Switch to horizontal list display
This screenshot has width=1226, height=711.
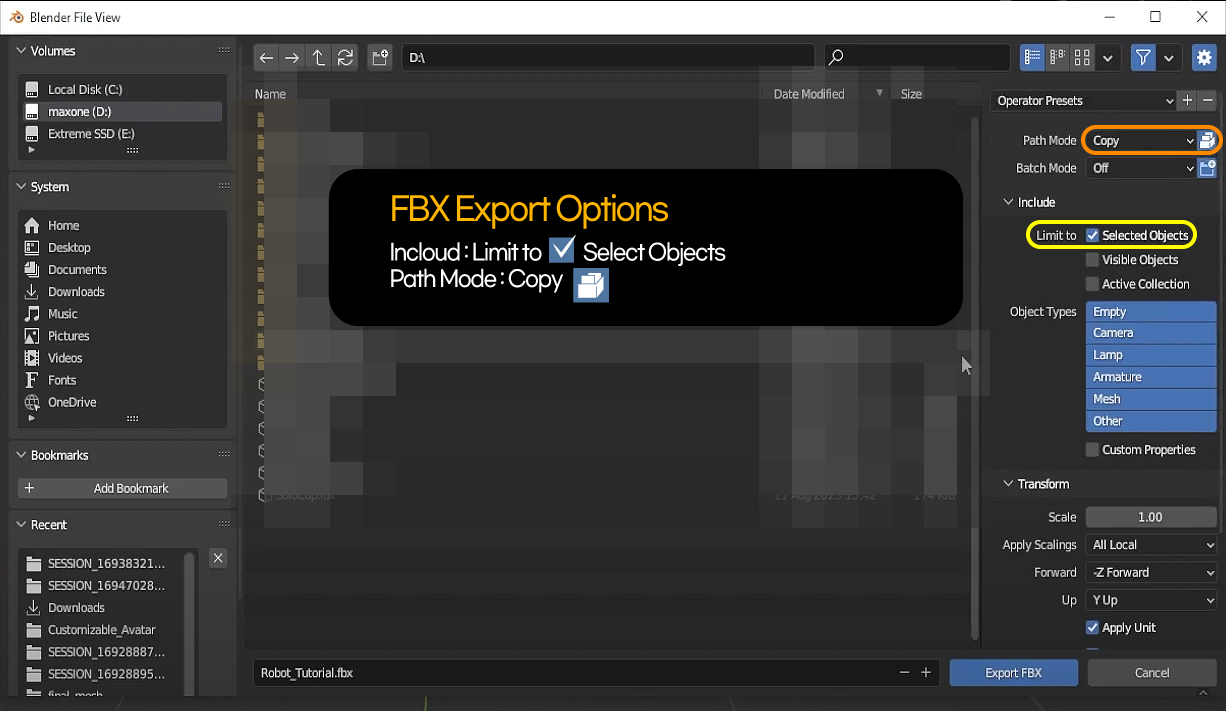point(1057,58)
